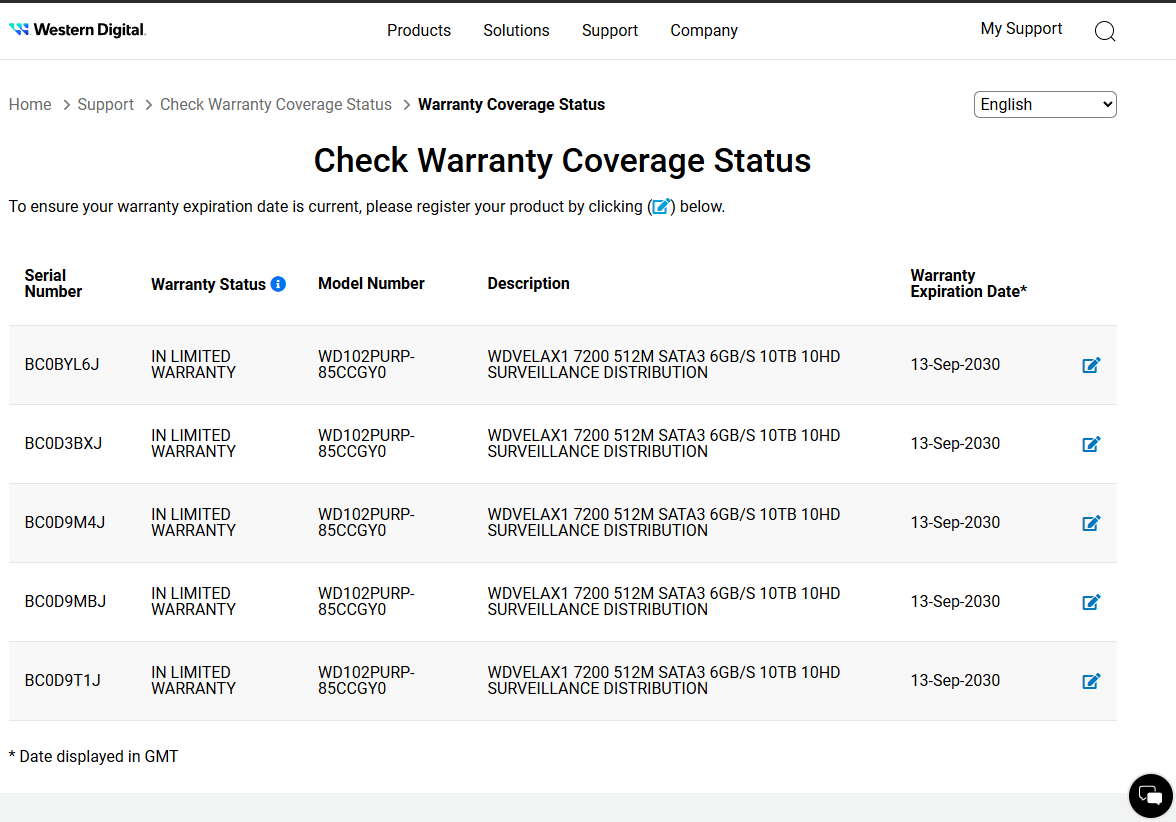Open the Solutions menu
Viewport: 1176px width, 822px height.
(x=516, y=31)
